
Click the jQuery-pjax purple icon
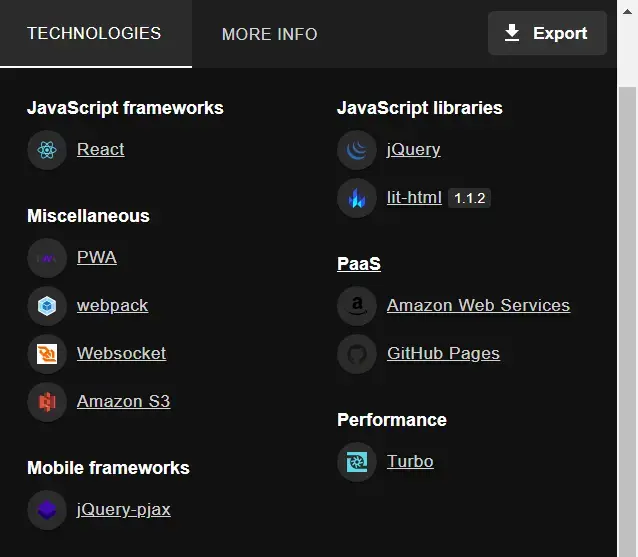tap(47, 510)
